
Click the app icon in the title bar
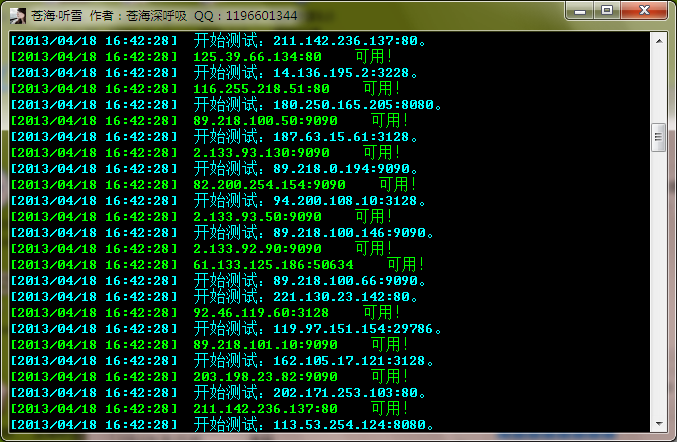17,16
